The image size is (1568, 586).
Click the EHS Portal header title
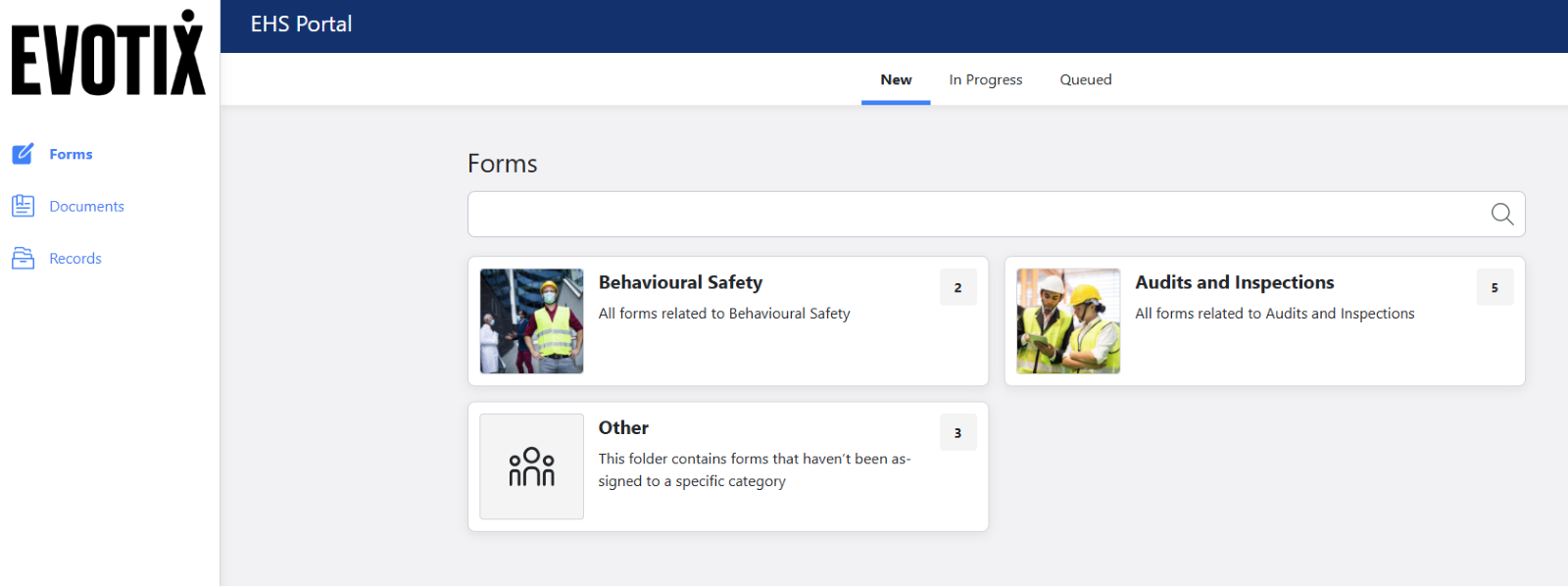tap(301, 24)
